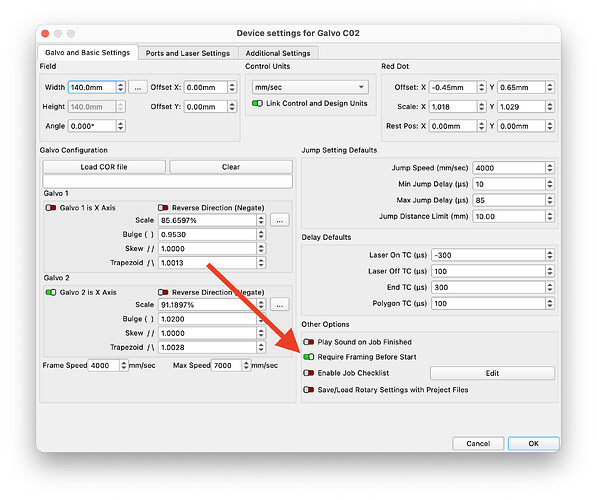Adjust Galvo 1 Bulge stepper
The height and width of the screenshot is (500, 597).
pos(261,235)
